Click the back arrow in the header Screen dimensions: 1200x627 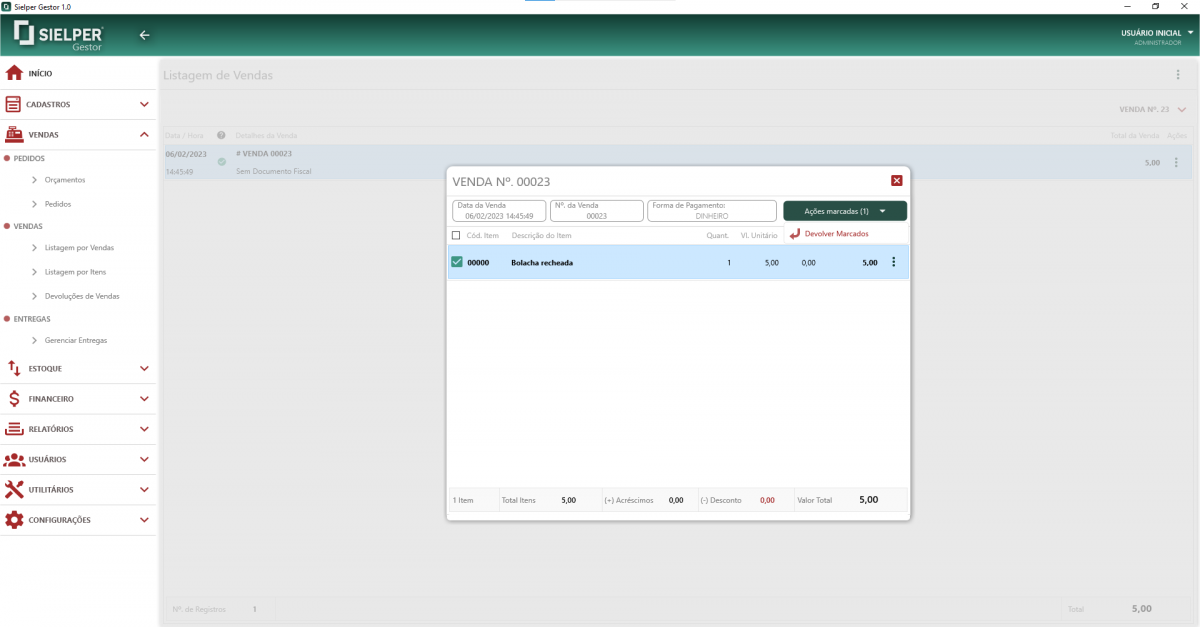pyautogui.click(x=144, y=35)
